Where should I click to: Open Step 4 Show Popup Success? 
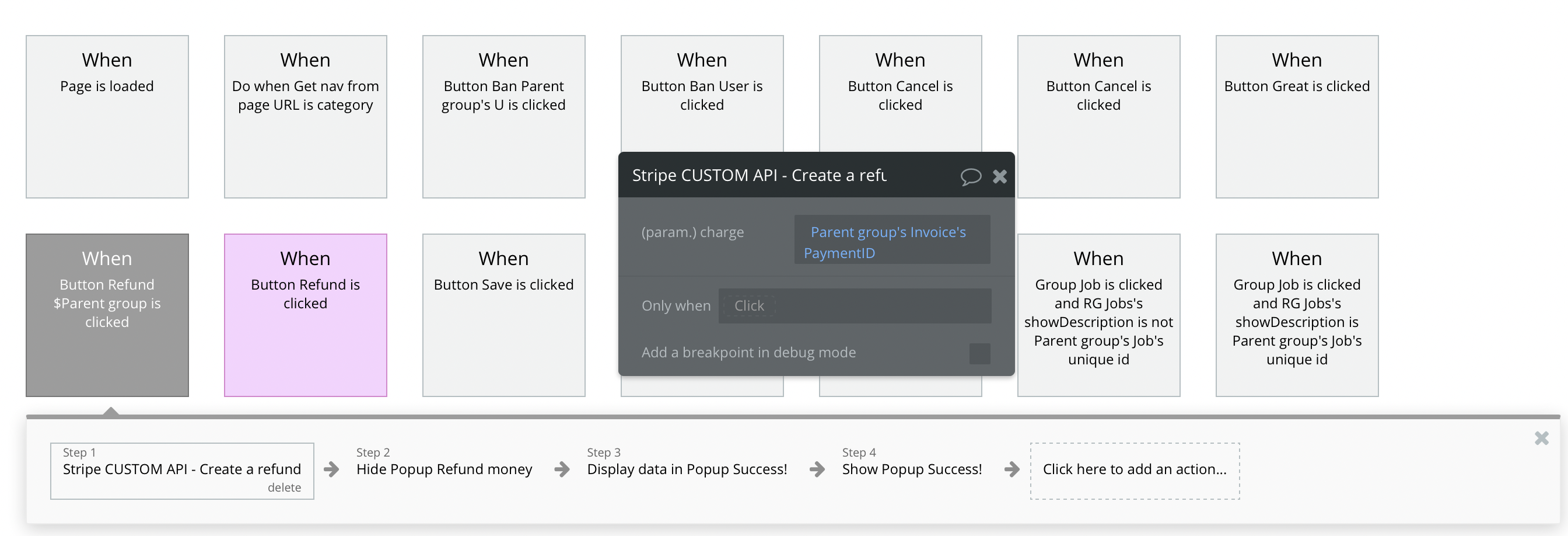[x=911, y=469]
